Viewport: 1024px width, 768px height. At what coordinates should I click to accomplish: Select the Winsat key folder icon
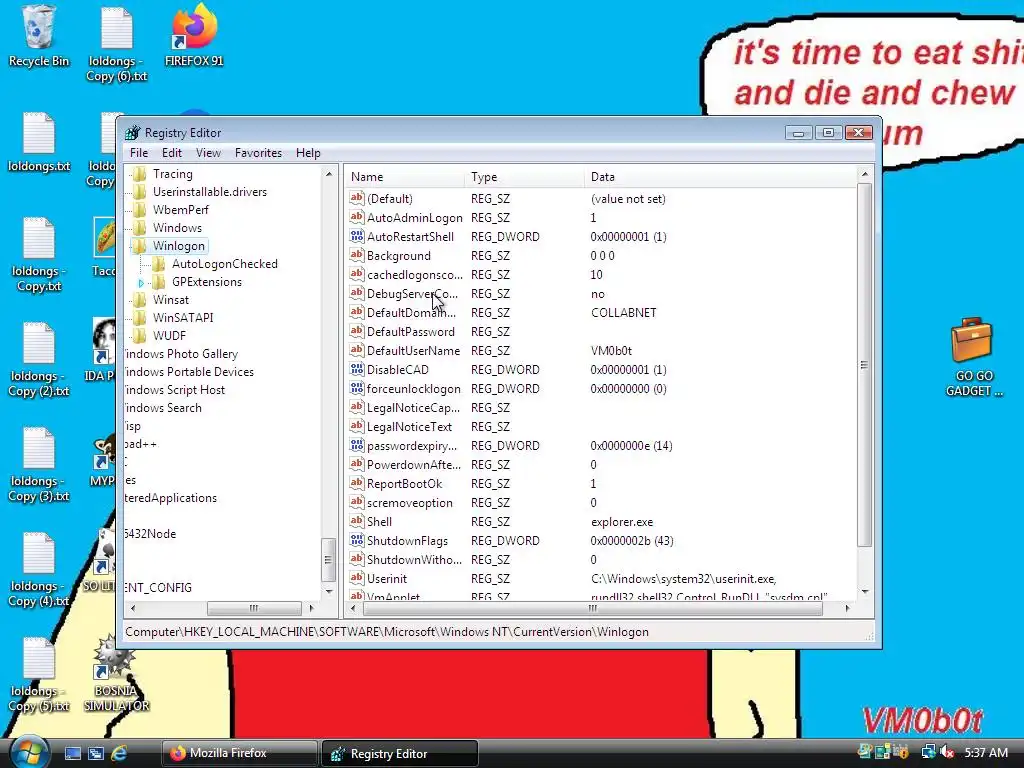tap(139, 300)
